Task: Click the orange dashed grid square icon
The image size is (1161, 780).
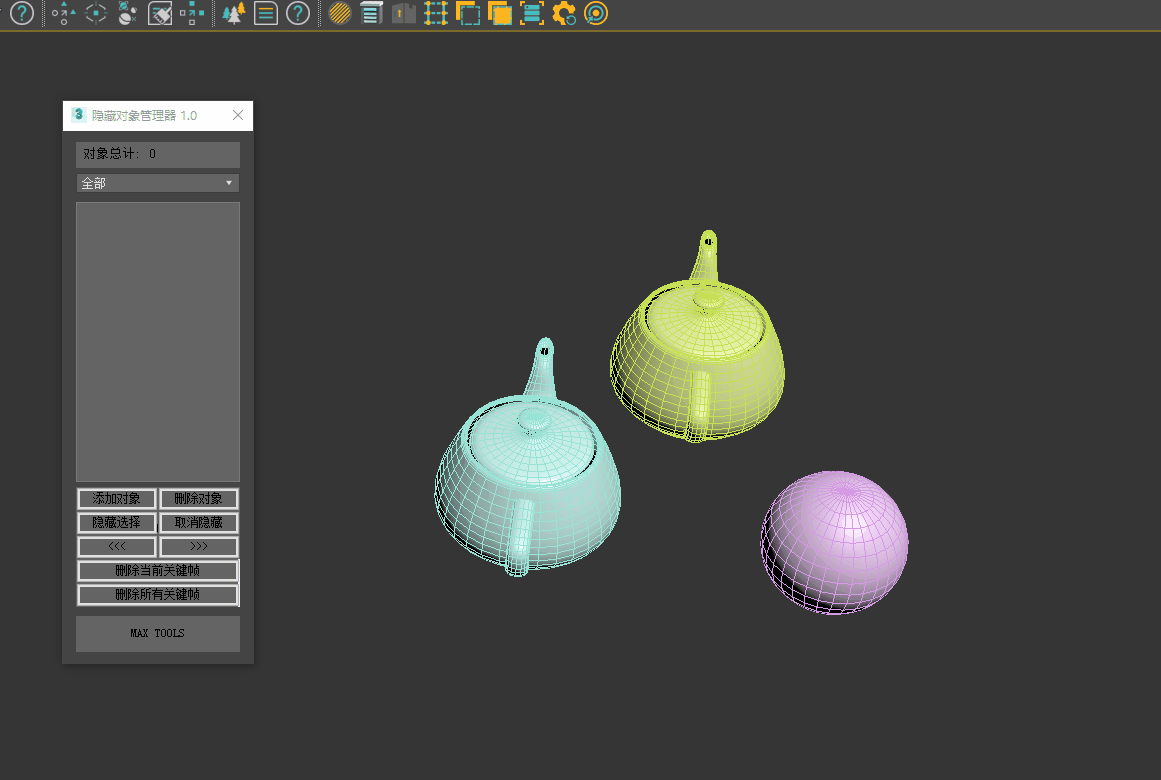Action: pos(435,14)
